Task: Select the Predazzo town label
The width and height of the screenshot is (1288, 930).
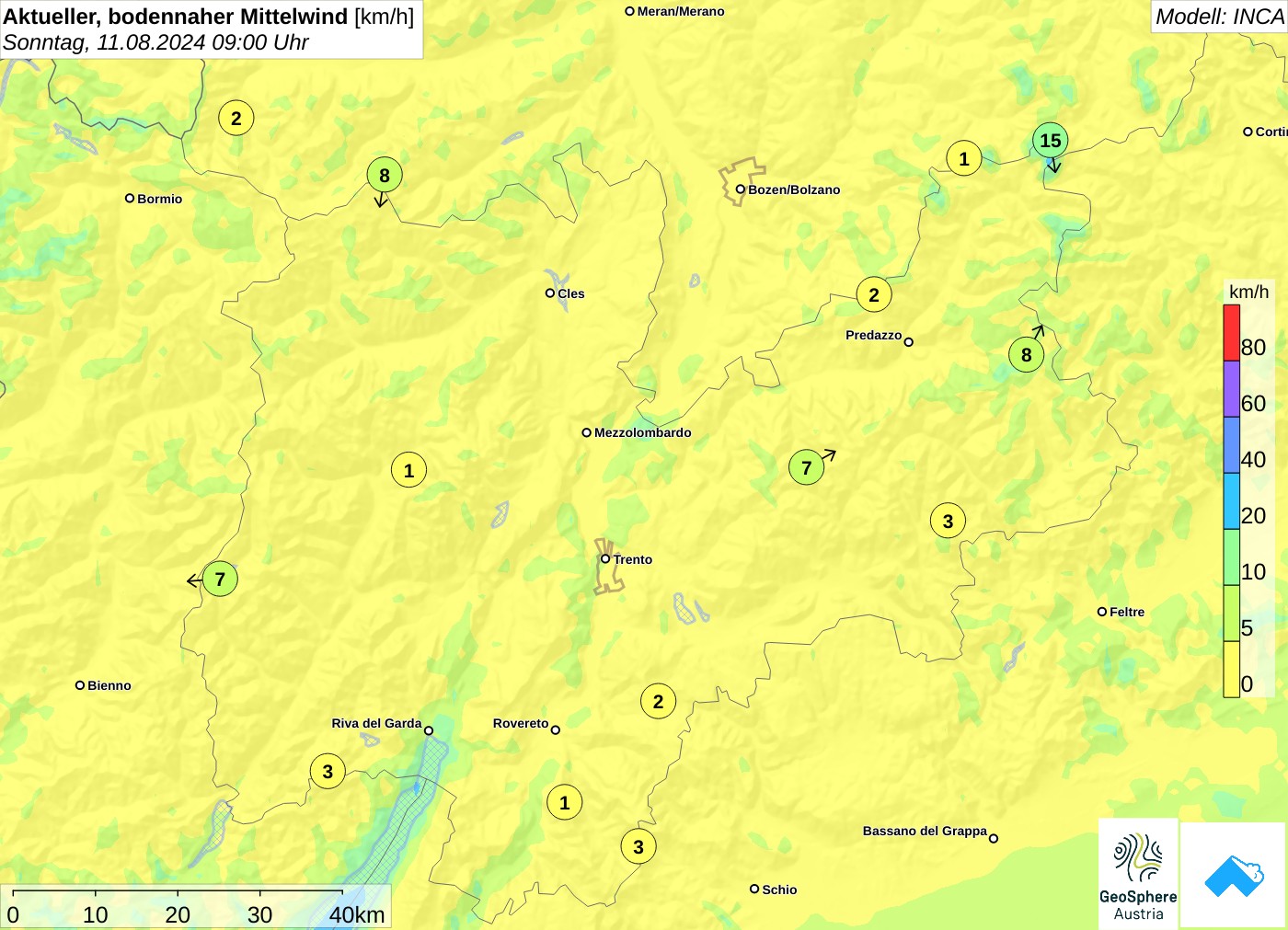Action: (874, 335)
